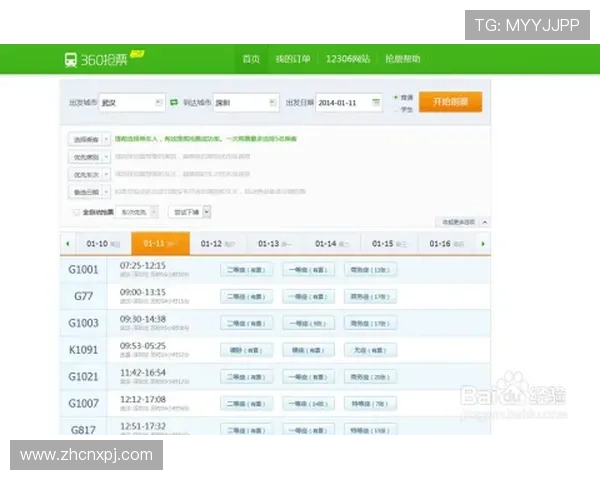
Task: Switch to the 01-12 date tab
Action: pos(217,243)
